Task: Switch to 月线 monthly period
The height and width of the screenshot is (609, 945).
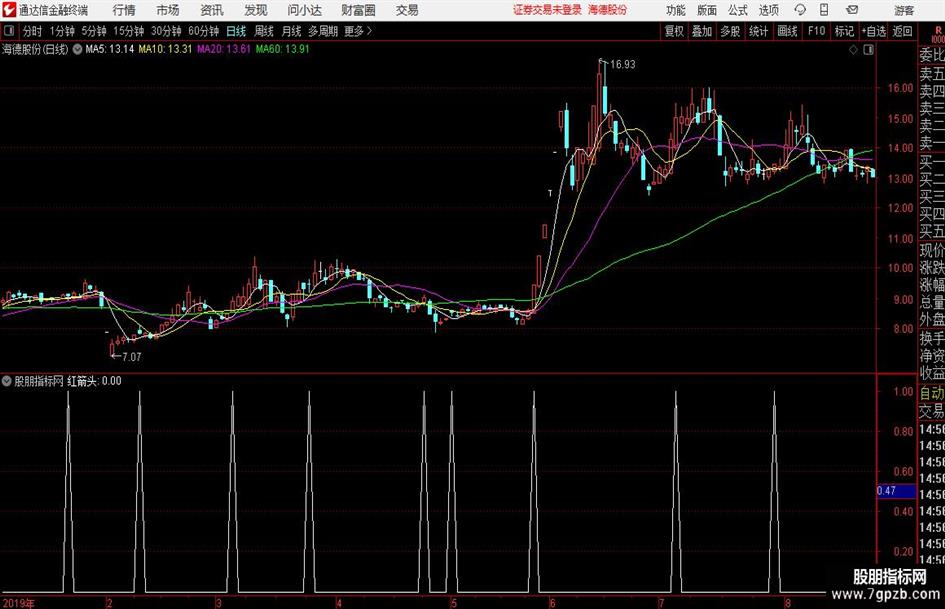Action: 291,31
